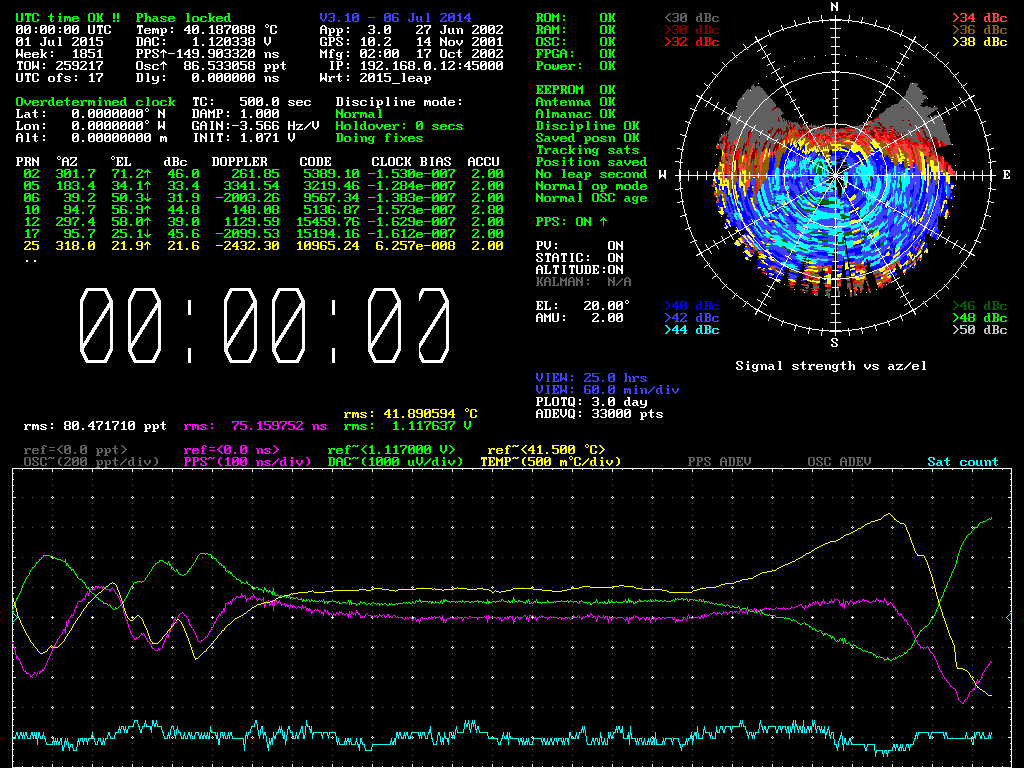Select the 'Wrt: 2015_leap' log name

(x=376, y=78)
